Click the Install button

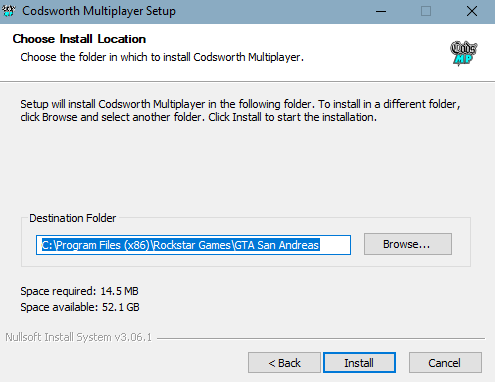[x=359, y=363]
